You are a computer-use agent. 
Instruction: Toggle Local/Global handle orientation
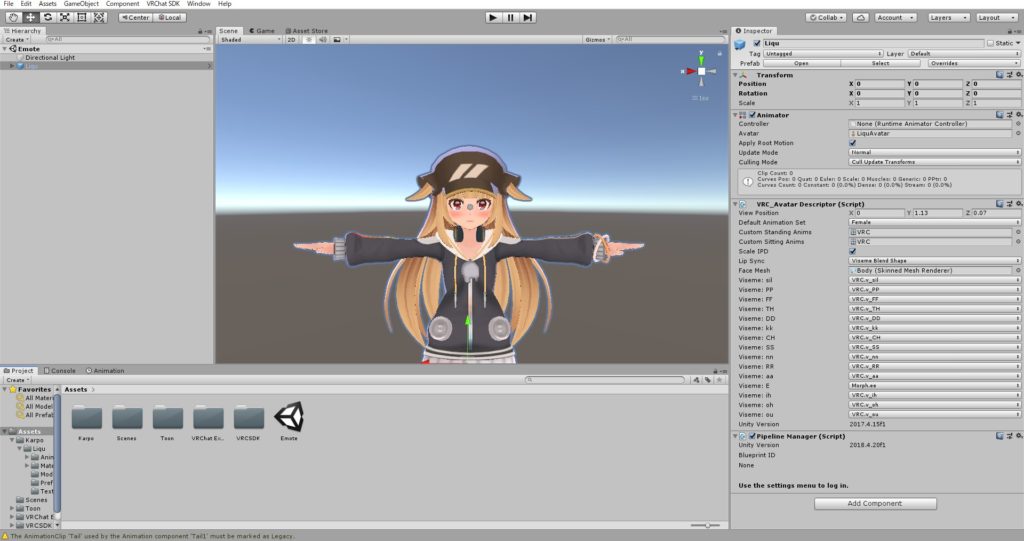169,18
